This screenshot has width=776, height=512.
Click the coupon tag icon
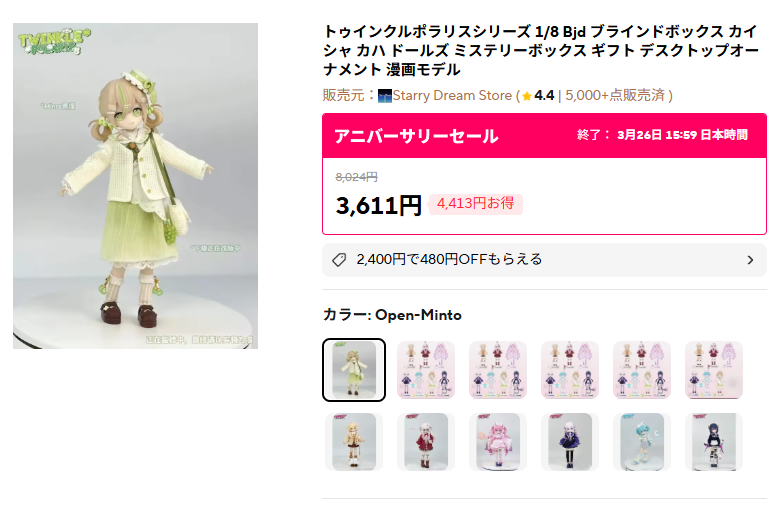tap(339, 260)
